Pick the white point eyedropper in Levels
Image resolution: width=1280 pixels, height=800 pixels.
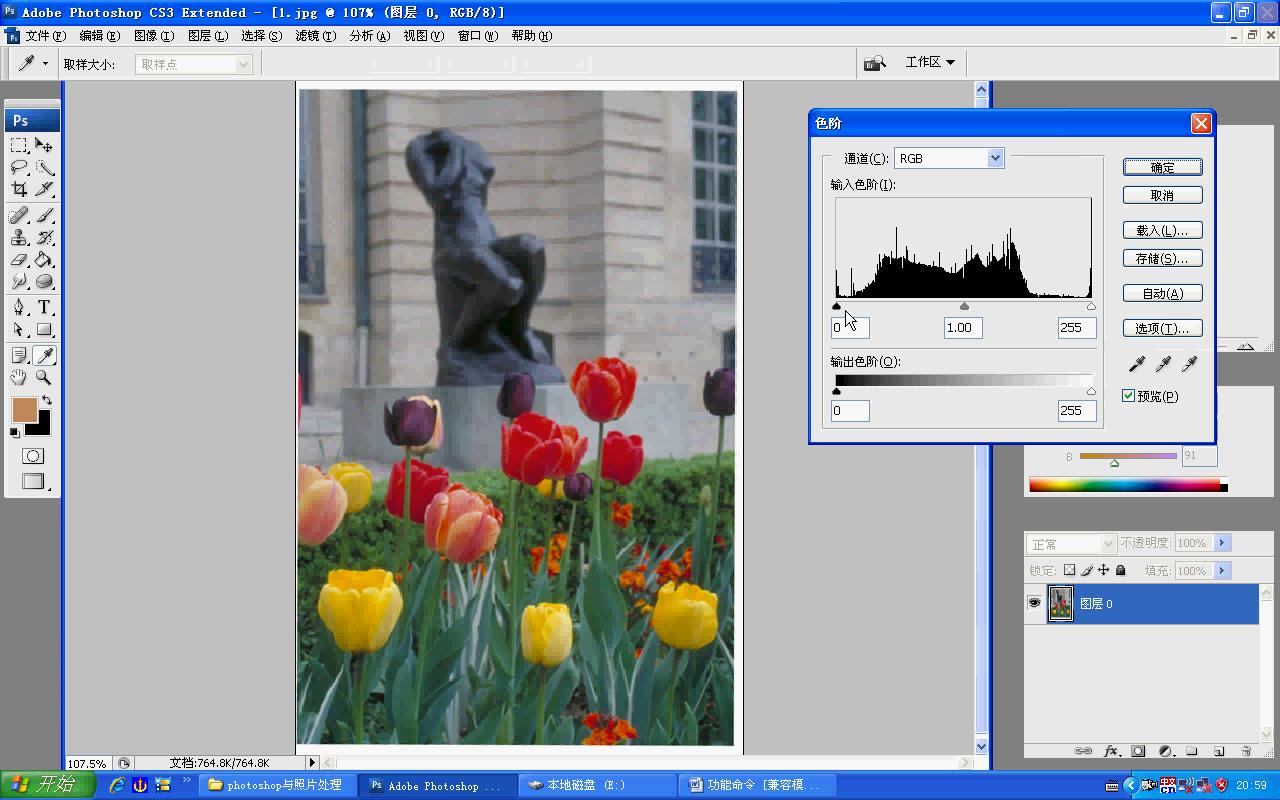coord(1189,365)
